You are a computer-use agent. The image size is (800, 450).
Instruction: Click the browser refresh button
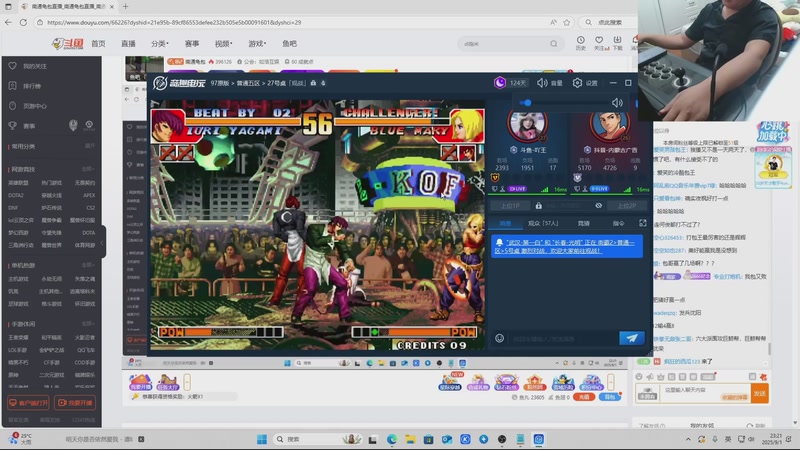click(23, 22)
